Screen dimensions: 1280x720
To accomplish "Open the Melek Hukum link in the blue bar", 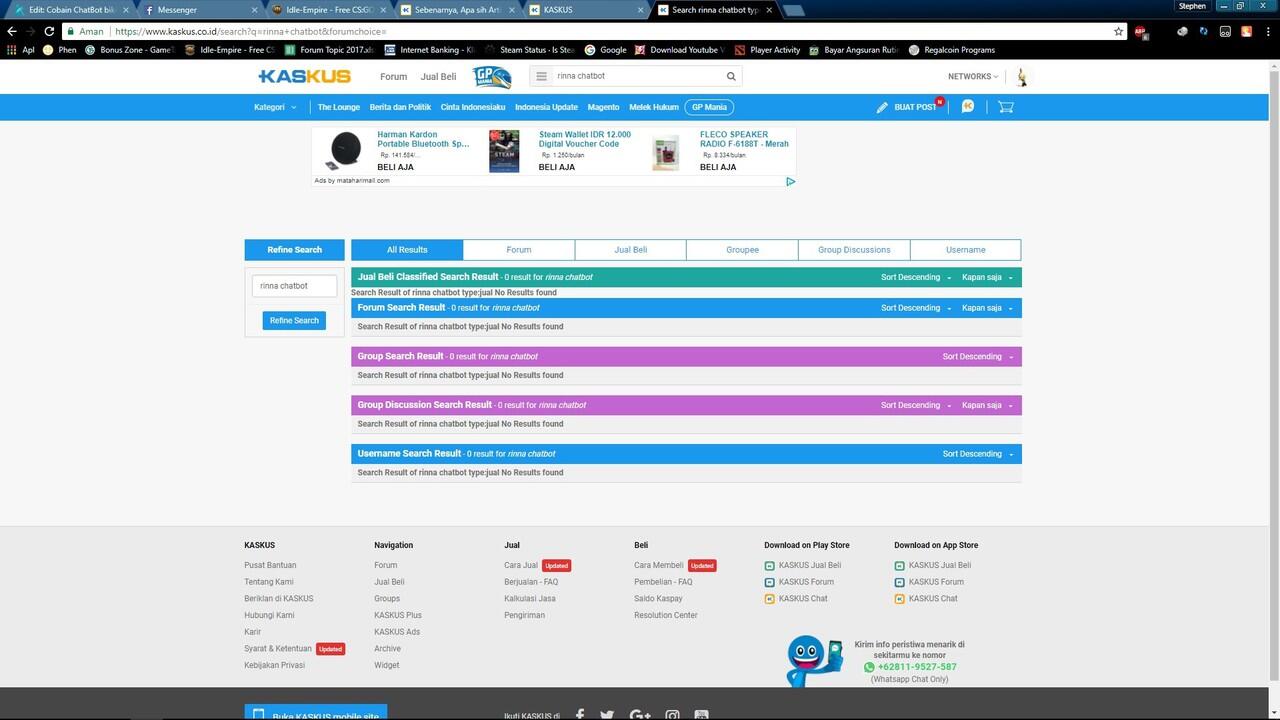I will 654,107.
